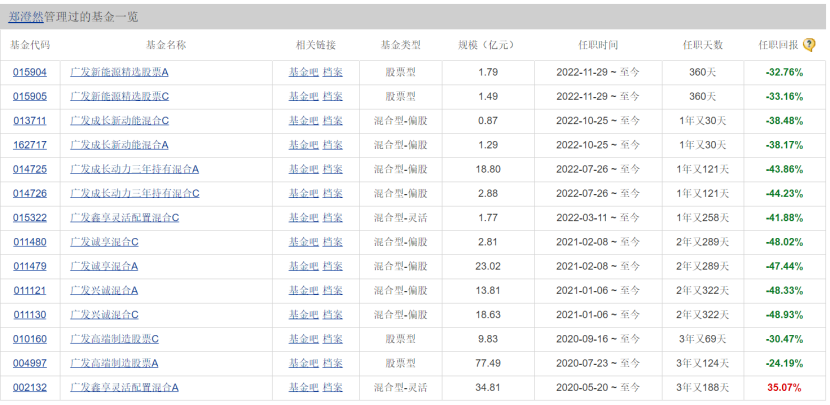Image resolution: width=830 pixels, height=405 pixels.
Task: Open 档案 link in the 011479 row
Action: [x=332, y=266]
